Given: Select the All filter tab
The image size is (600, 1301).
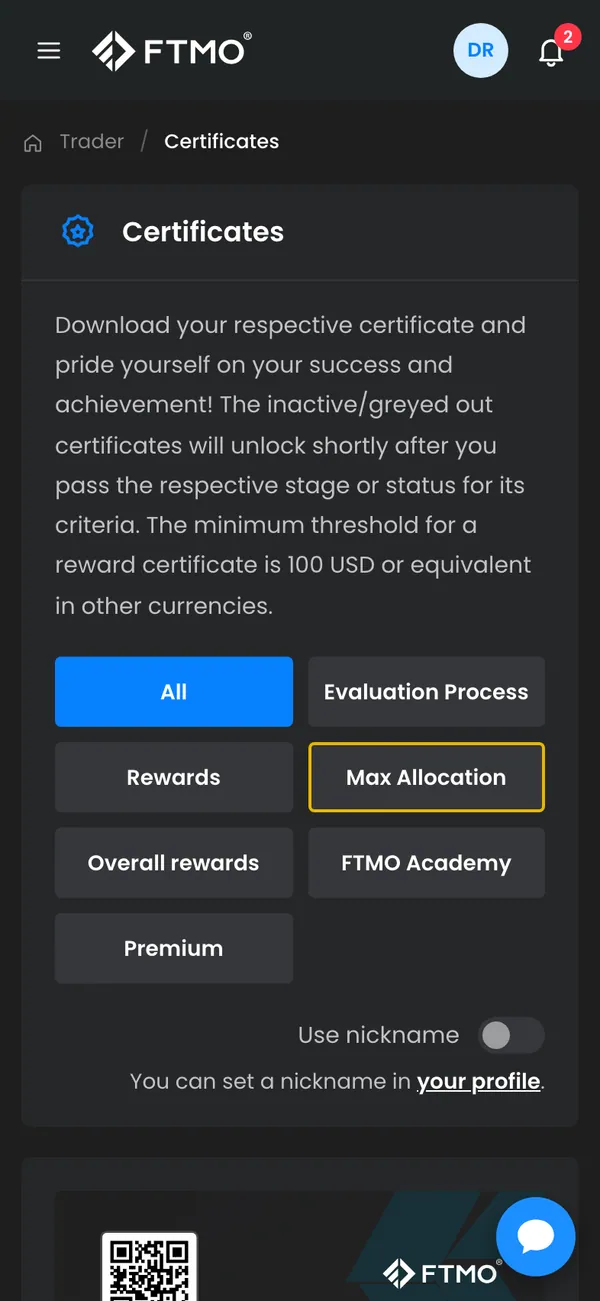Looking at the screenshot, I should (174, 692).
